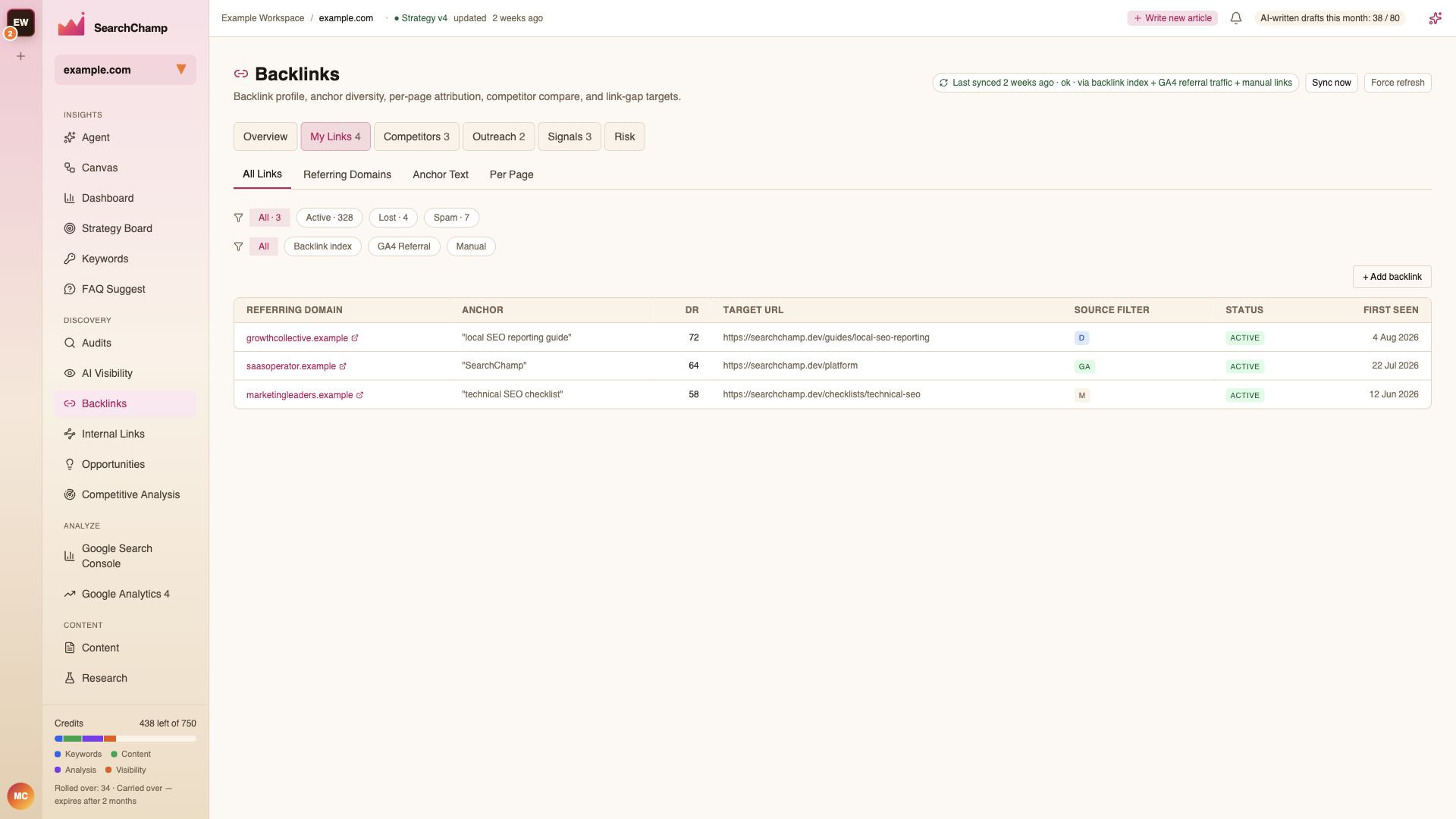This screenshot has height=819, width=1456.
Task: Filter source by Manual
Action: (471, 246)
